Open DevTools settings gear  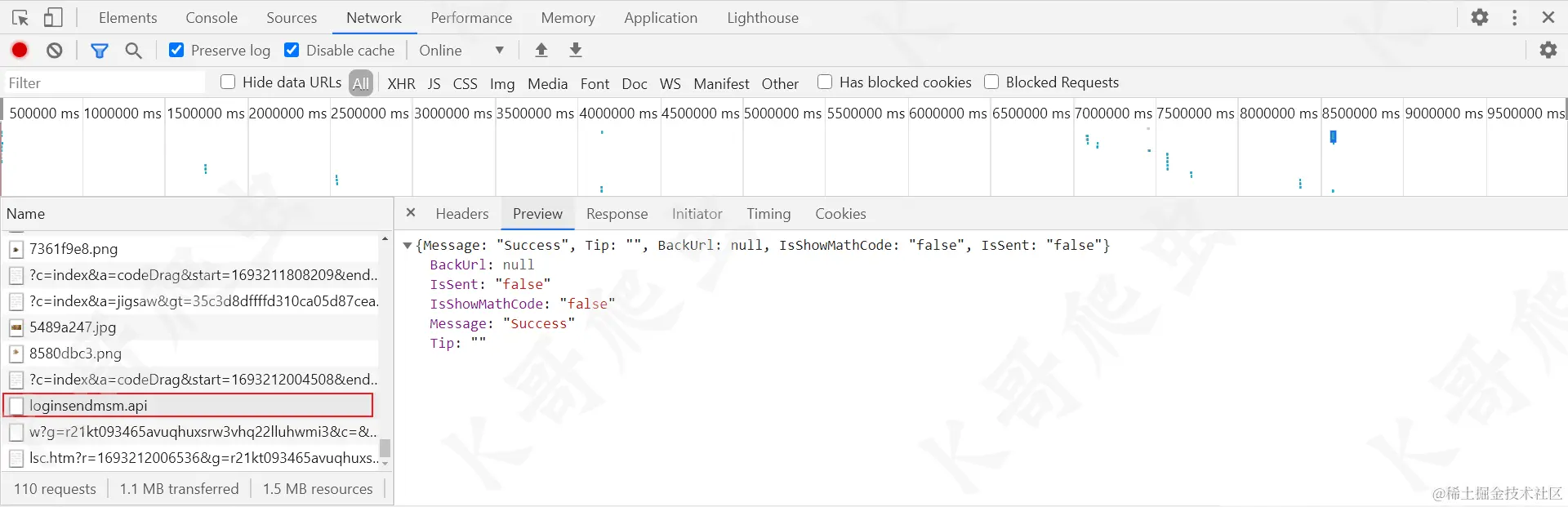[x=1480, y=17]
